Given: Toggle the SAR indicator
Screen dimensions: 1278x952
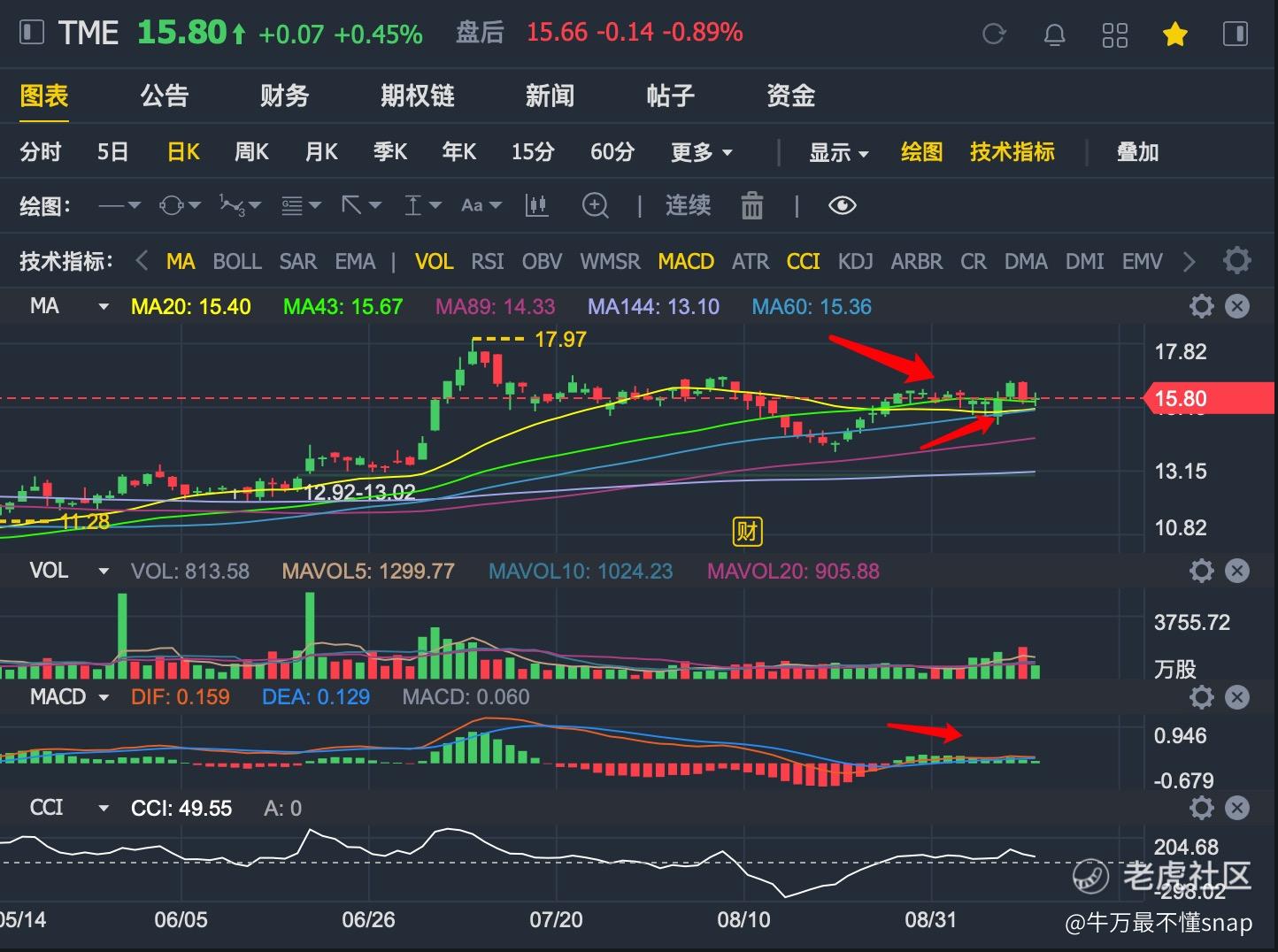Looking at the screenshot, I should coord(298,262).
